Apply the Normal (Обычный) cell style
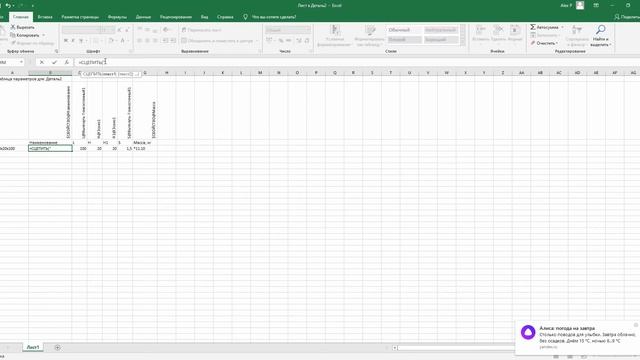The width and height of the screenshot is (640, 360). [x=404, y=30]
